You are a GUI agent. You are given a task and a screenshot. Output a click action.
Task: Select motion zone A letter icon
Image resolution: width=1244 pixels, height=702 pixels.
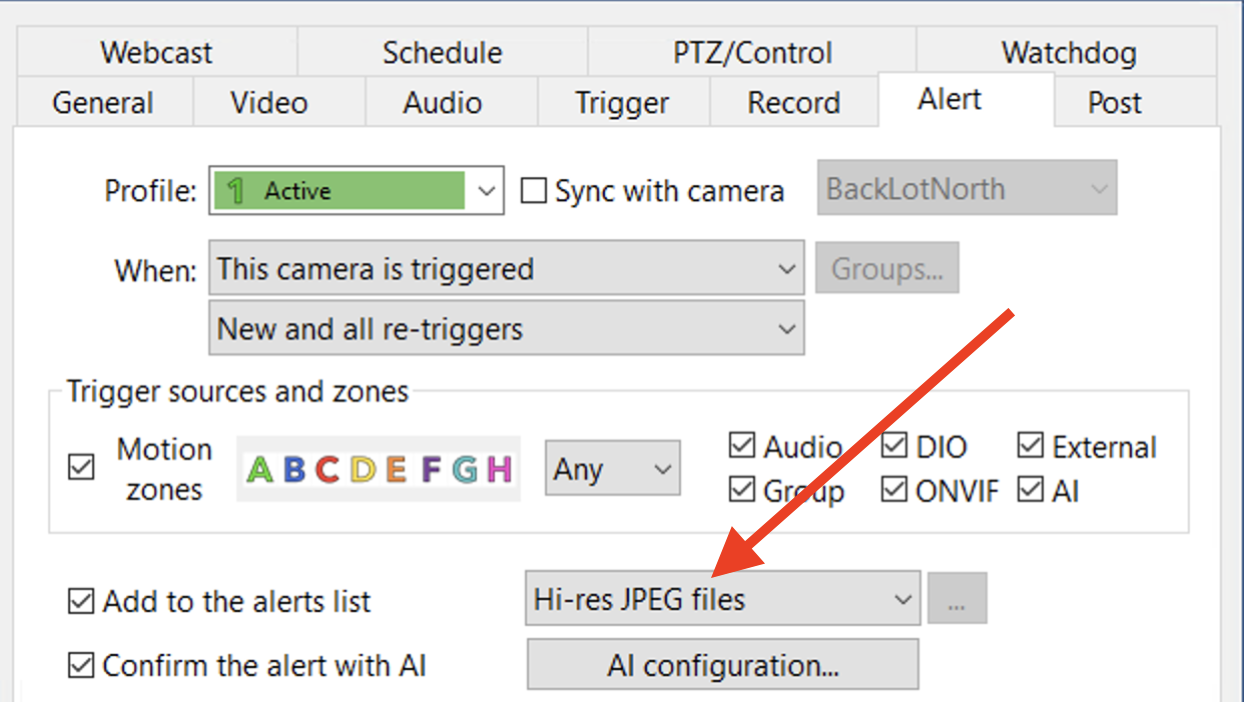click(260, 469)
